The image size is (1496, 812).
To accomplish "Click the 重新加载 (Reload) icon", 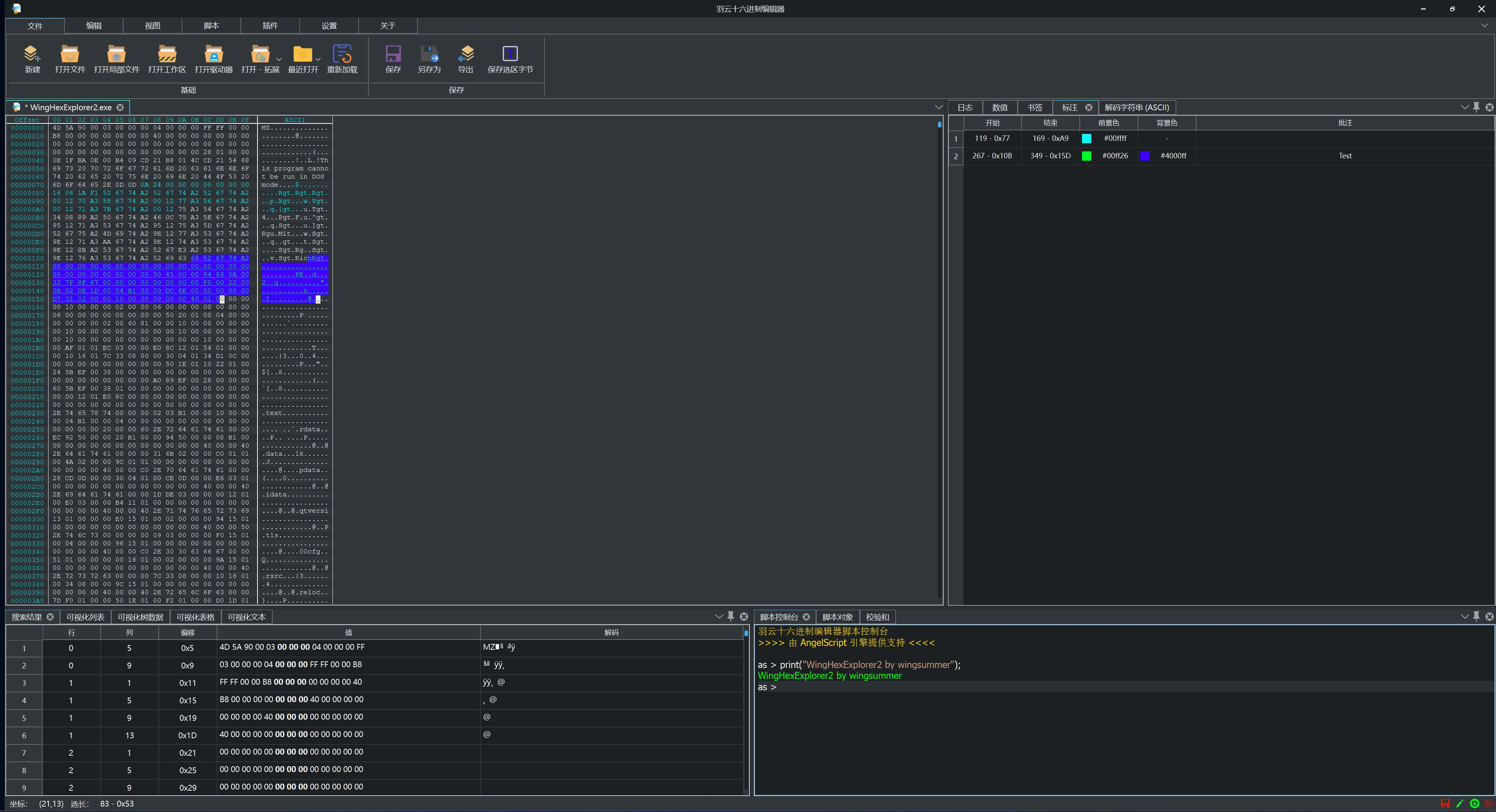I will point(341,54).
